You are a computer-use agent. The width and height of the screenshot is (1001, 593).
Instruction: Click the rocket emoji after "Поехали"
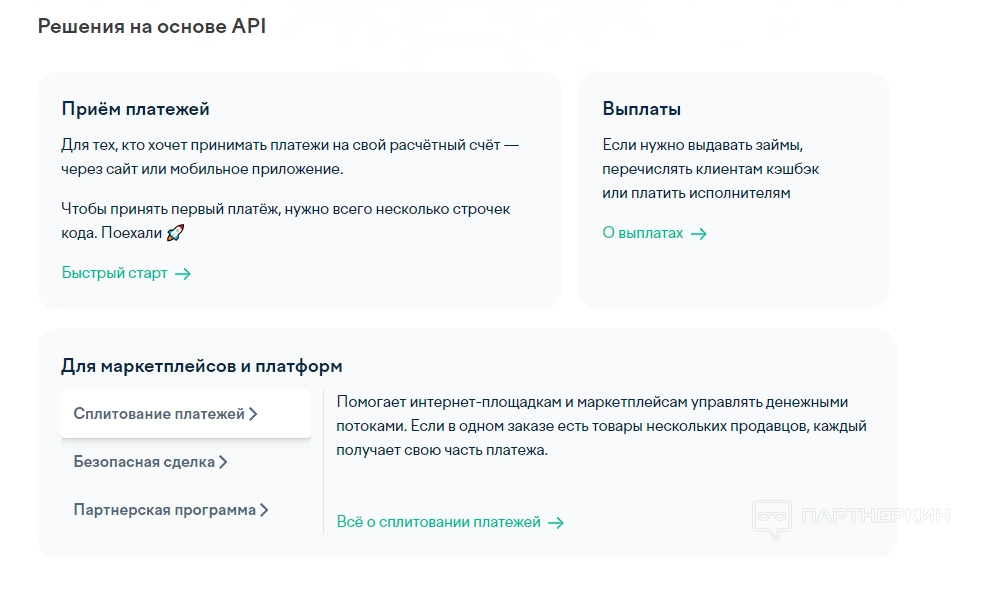click(176, 233)
